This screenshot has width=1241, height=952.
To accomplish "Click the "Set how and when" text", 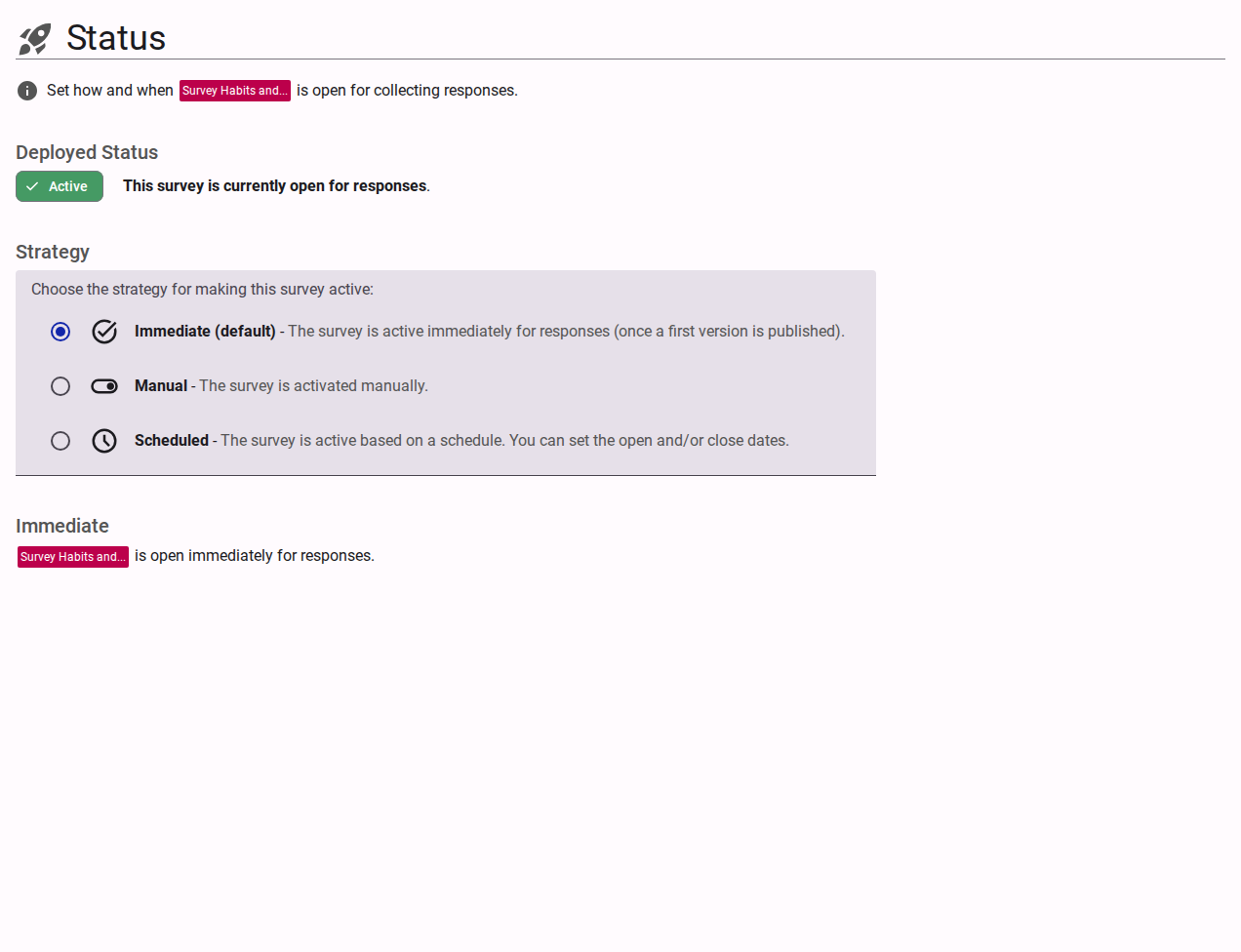I will point(110,91).
